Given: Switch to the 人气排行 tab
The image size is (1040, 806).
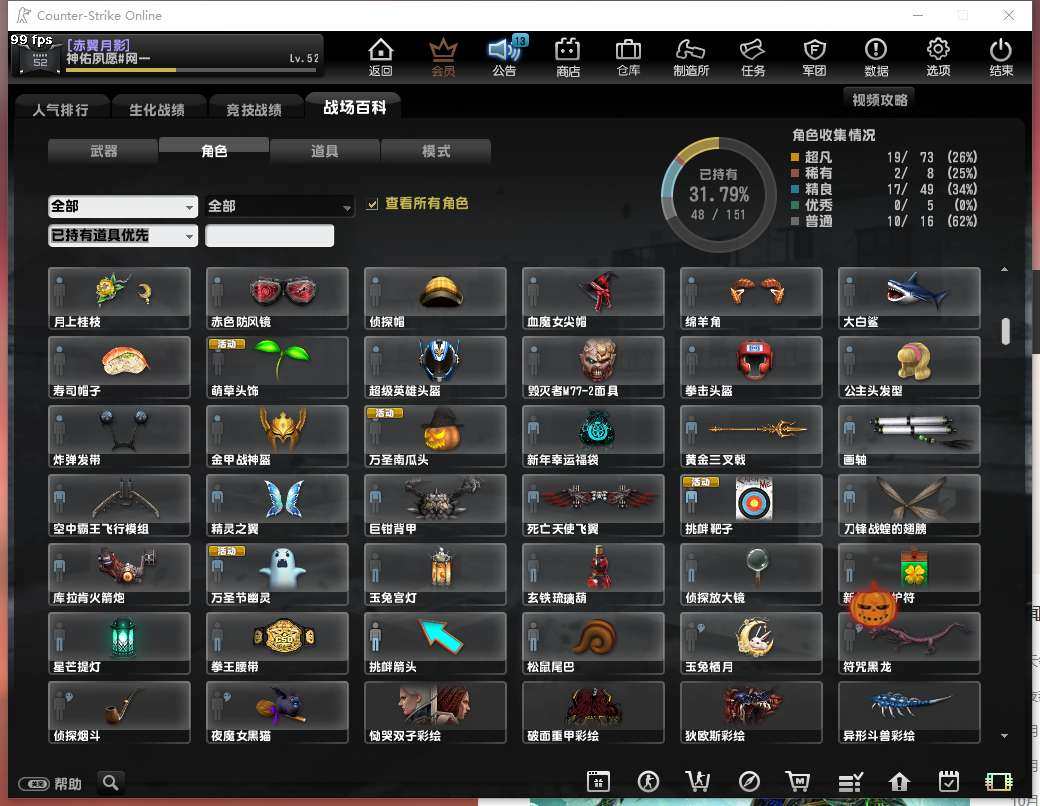Looking at the screenshot, I should 60,109.
